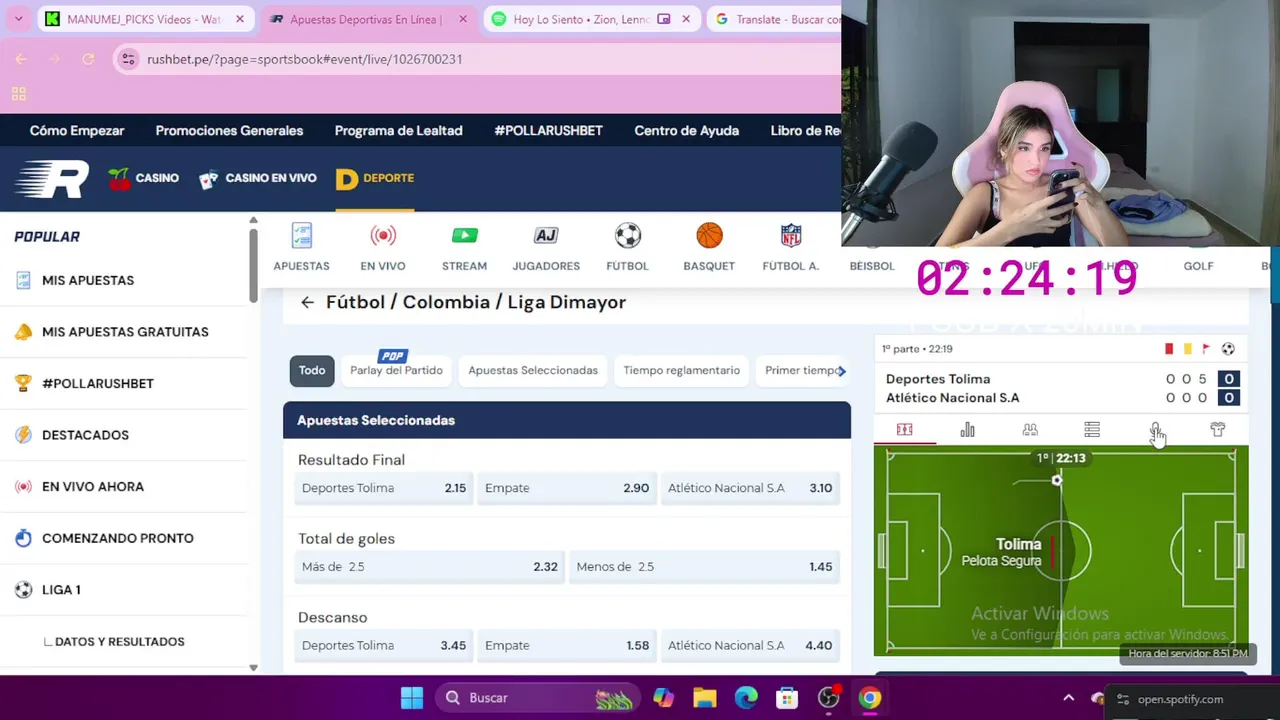The image size is (1280, 720).
Task: Click the browser address bar URL
Action: 304,59
